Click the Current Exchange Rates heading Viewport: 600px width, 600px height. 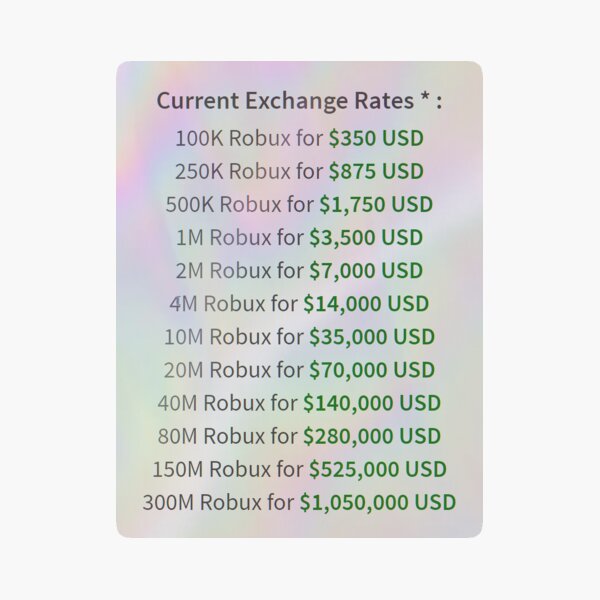pos(299,102)
